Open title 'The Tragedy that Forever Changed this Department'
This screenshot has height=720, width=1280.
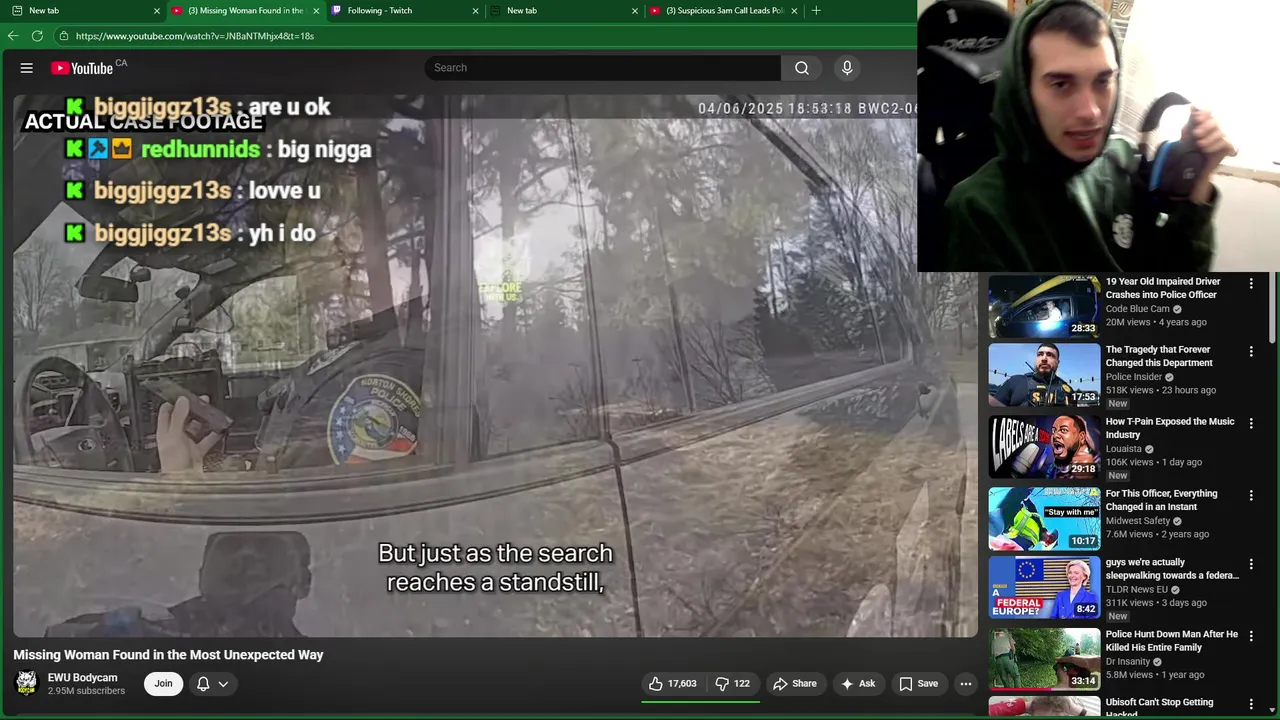click(x=1159, y=356)
